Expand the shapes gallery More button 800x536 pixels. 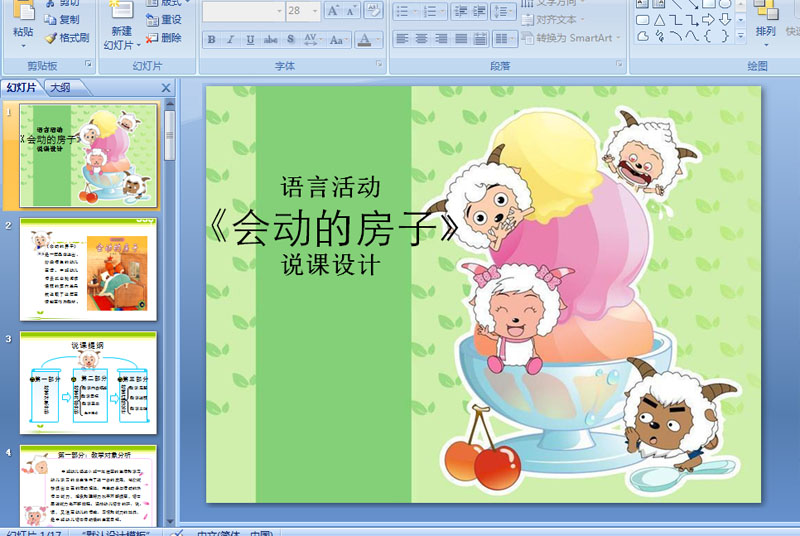(741, 36)
